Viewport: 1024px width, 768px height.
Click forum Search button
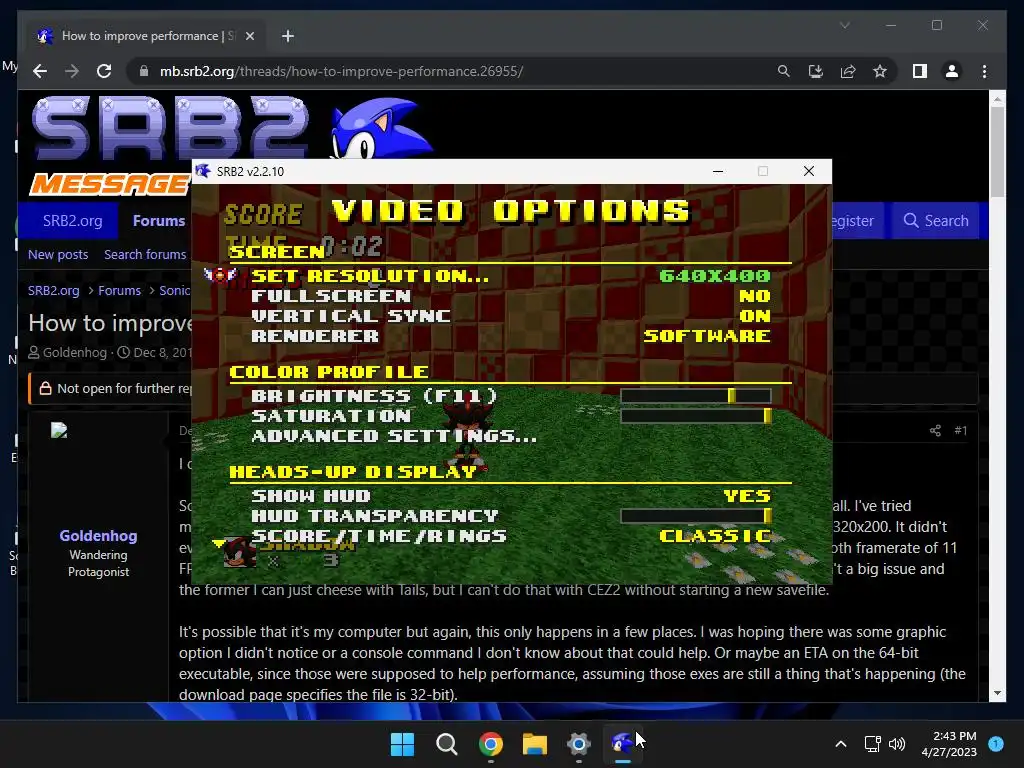click(936, 221)
